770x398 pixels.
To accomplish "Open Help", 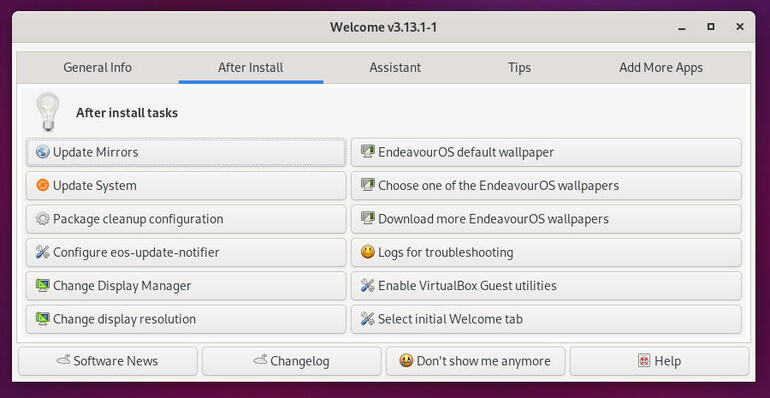I will point(660,361).
